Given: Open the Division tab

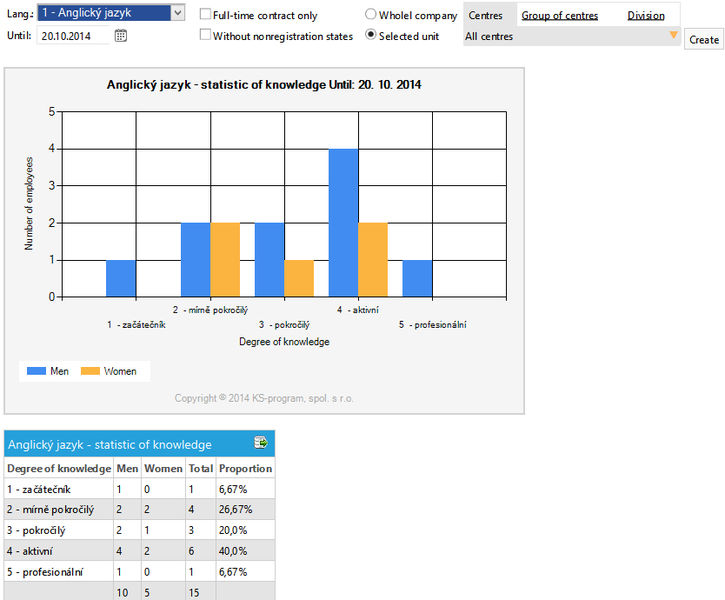Looking at the screenshot, I should (x=646, y=15).
